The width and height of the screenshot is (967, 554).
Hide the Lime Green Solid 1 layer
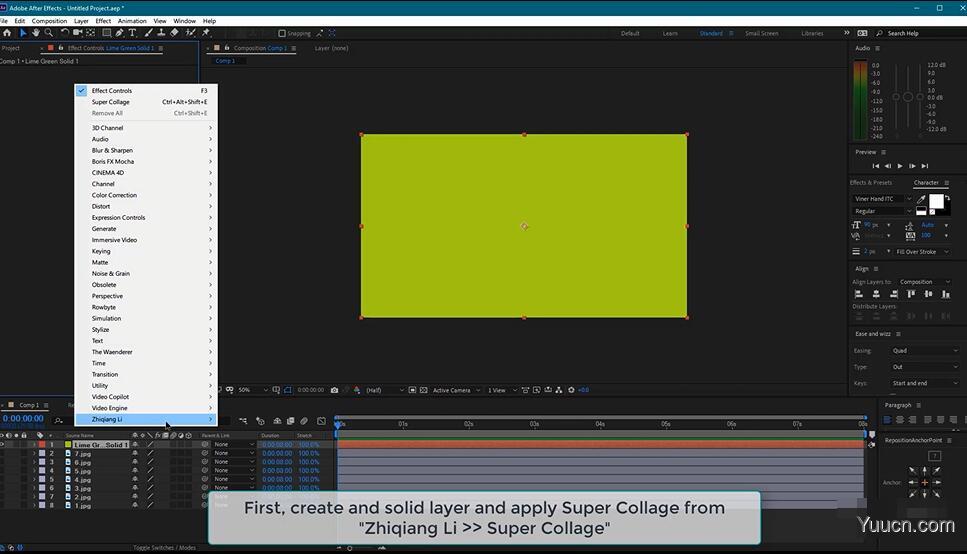[3, 444]
